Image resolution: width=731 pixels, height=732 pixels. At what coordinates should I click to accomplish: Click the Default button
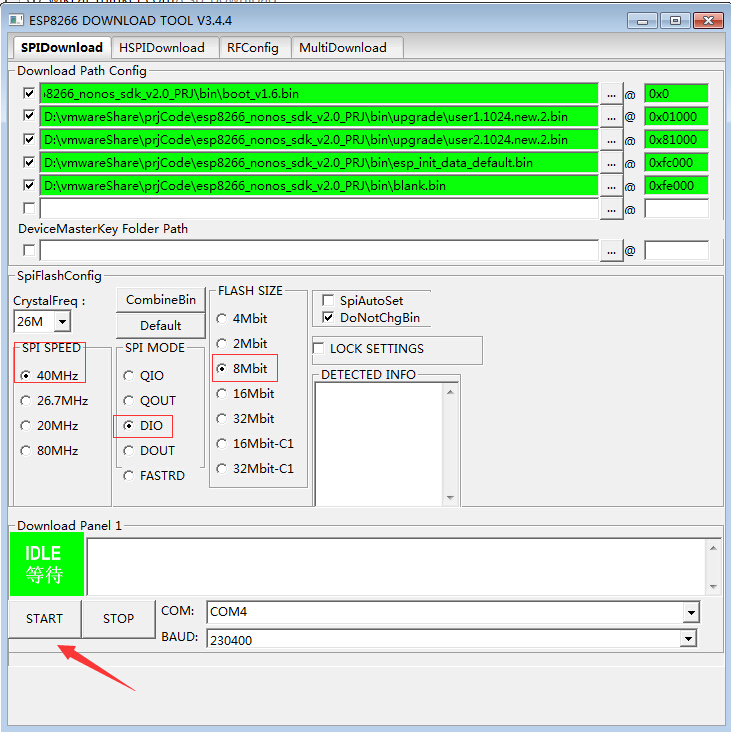(x=161, y=325)
